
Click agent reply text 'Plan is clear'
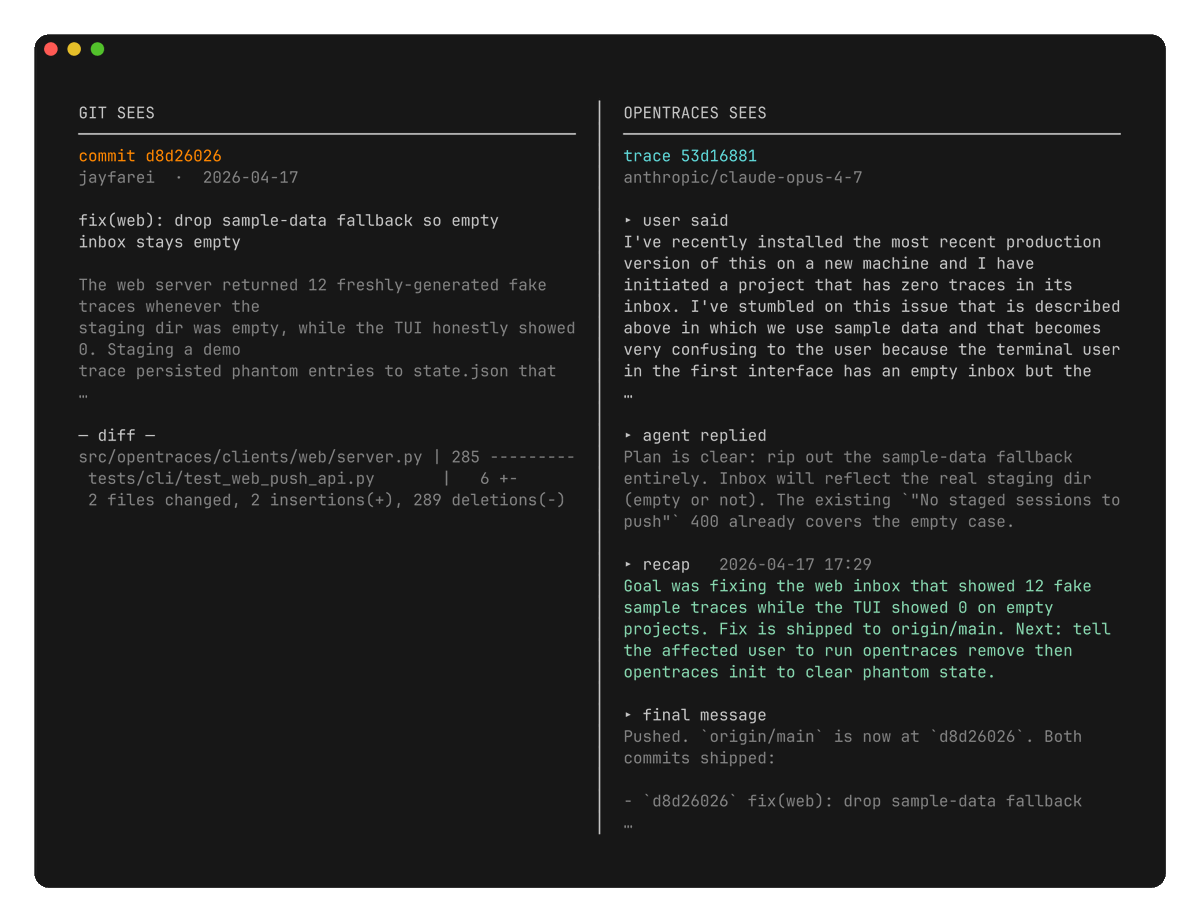point(872,489)
